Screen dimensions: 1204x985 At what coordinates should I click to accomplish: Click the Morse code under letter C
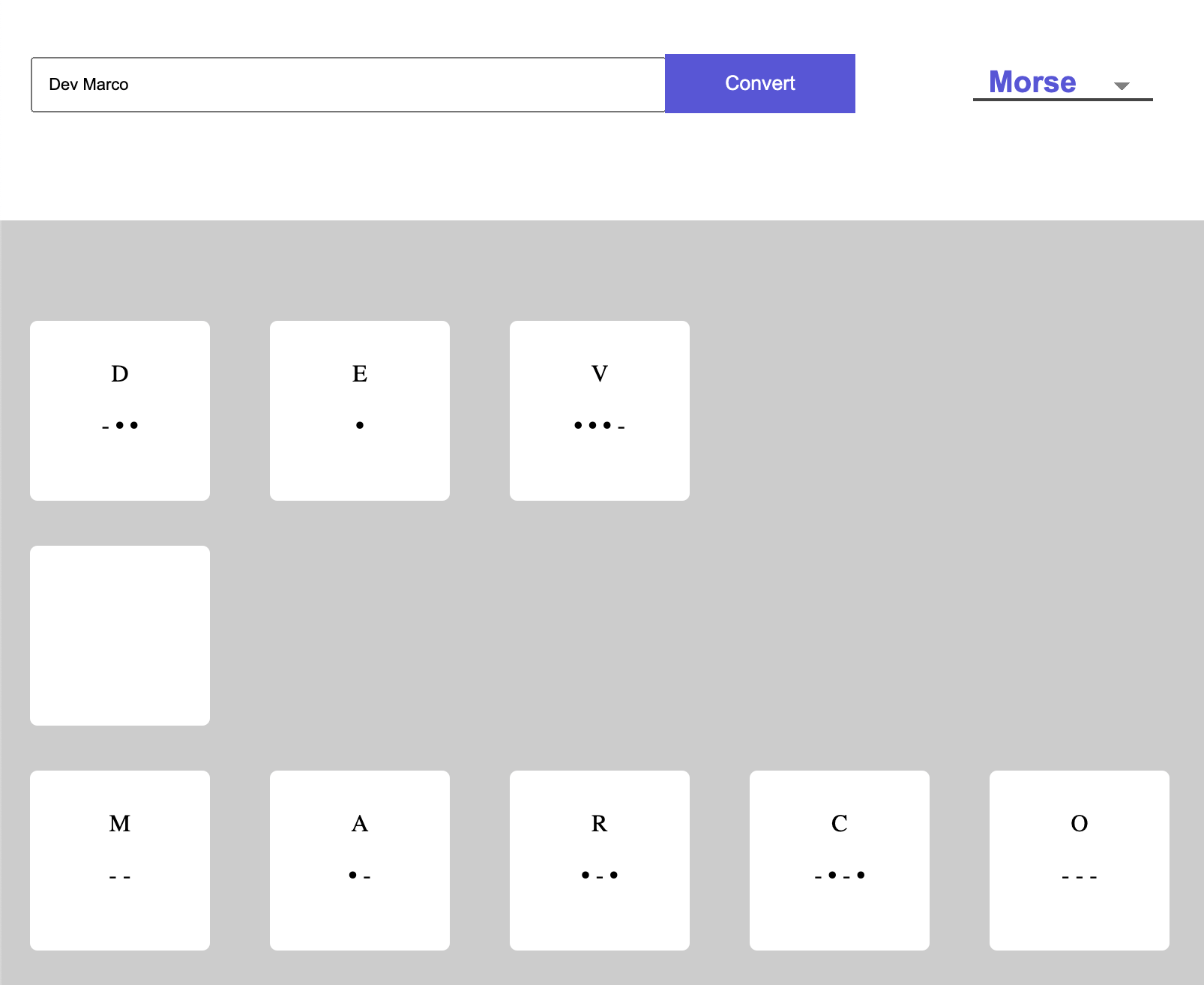[x=840, y=876]
